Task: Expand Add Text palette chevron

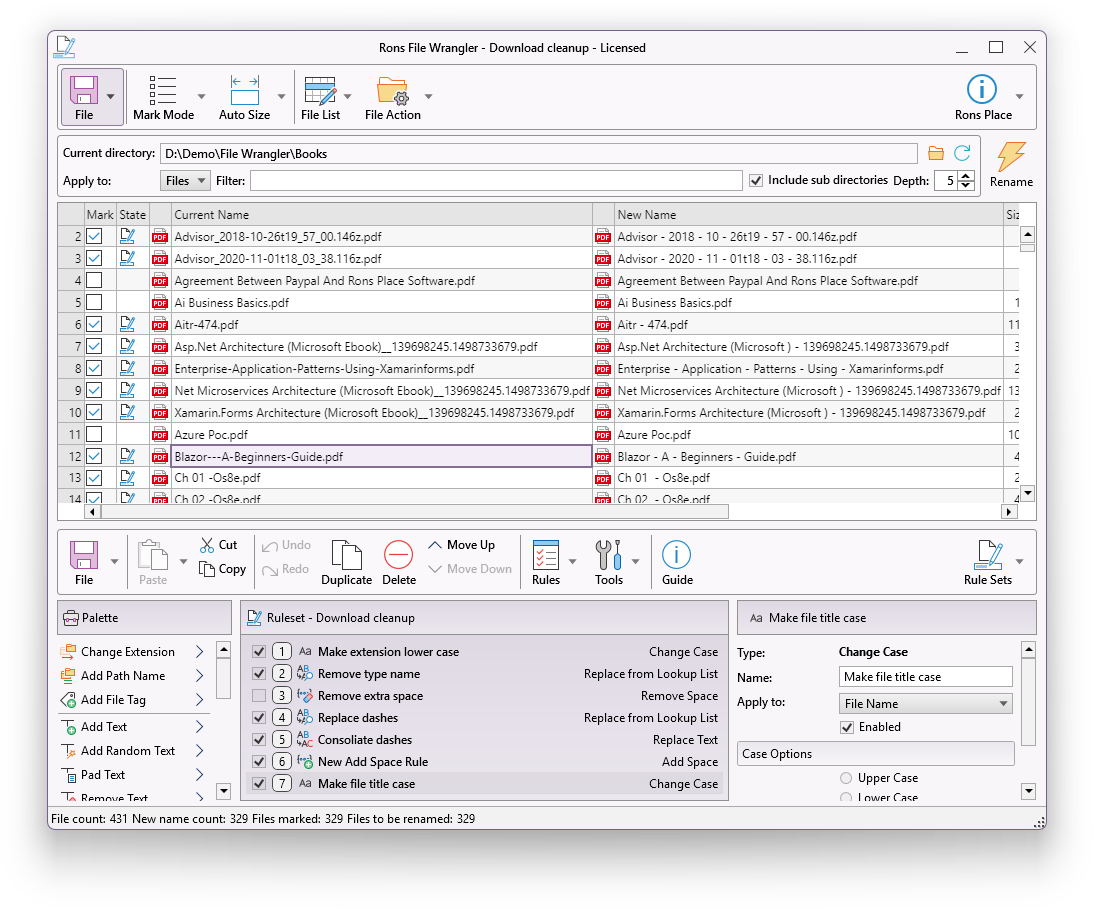Action: 200,727
